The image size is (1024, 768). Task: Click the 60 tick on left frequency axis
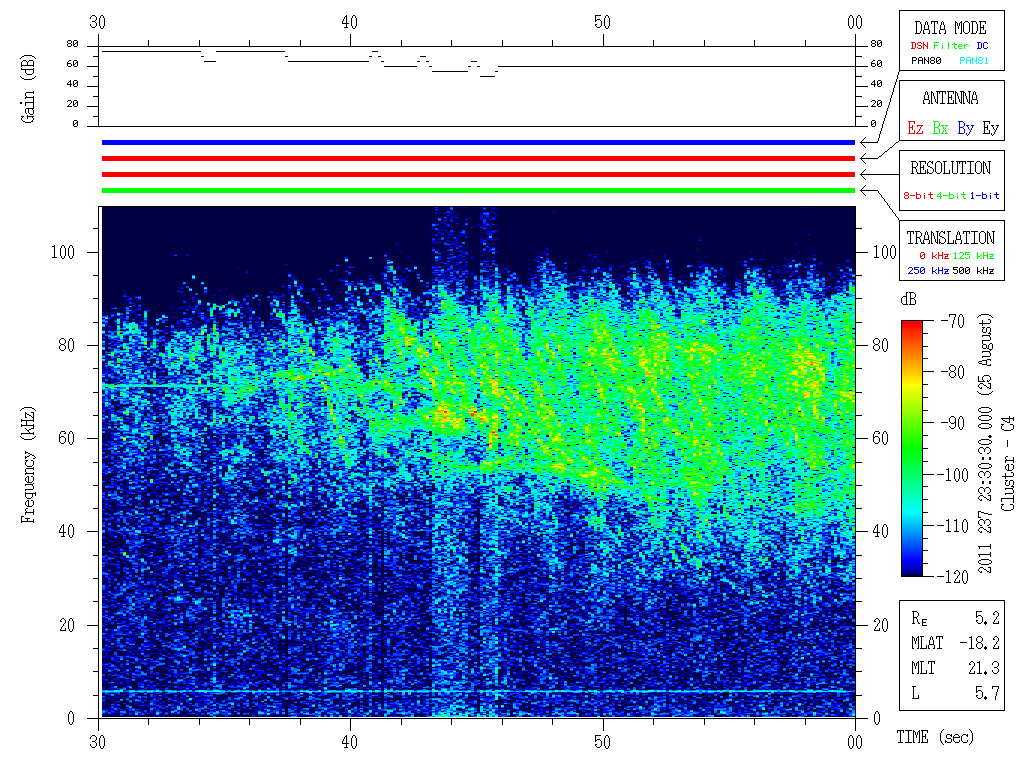click(x=67, y=438)
